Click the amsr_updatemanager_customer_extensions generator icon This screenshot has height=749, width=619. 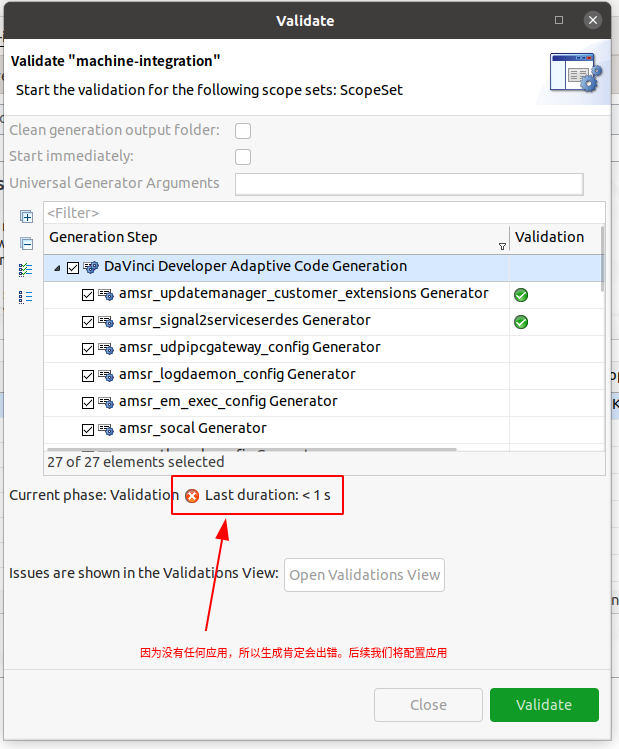(x=106, y=294)
